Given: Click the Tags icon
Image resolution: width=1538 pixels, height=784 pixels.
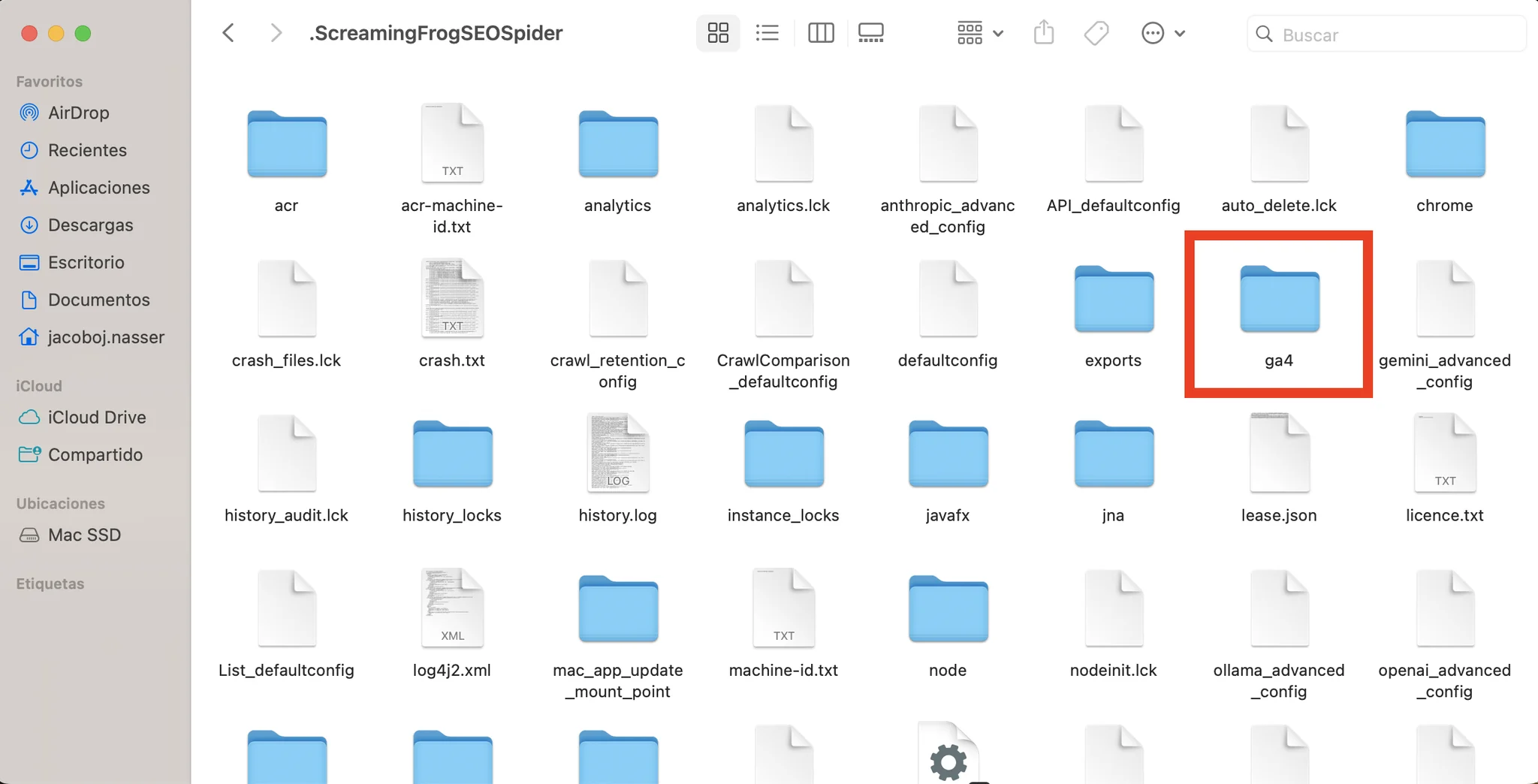Looking at the screenshot, I should (x=1096, y=33).
